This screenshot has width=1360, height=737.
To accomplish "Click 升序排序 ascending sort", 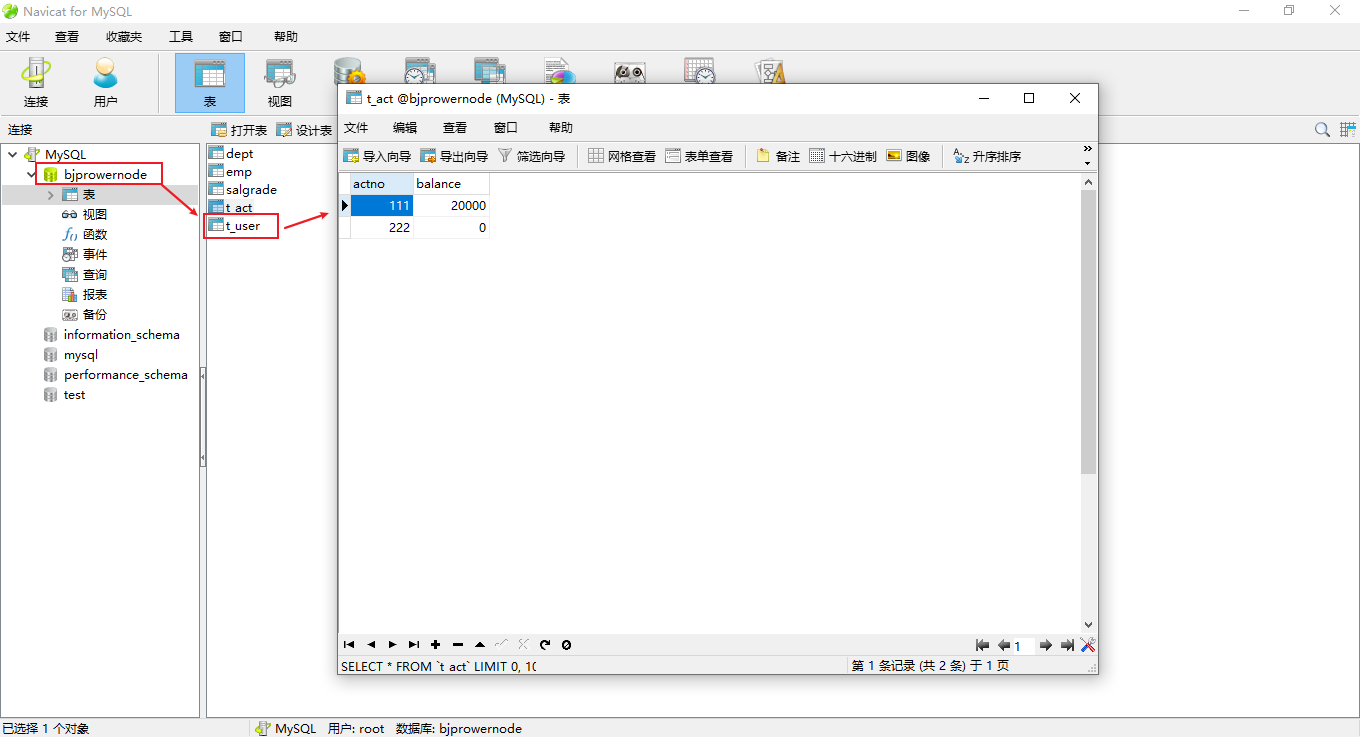I will point(987,156).
